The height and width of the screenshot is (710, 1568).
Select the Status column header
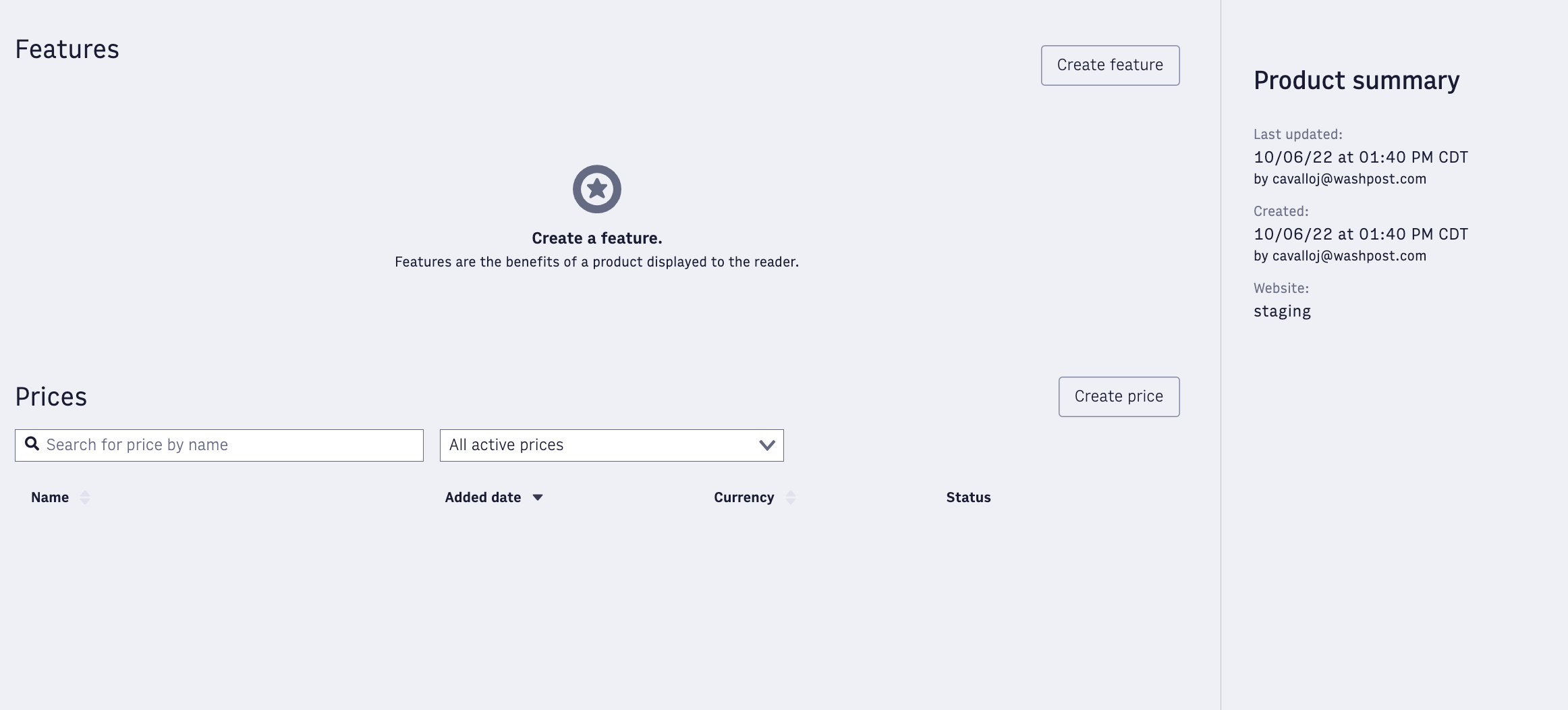coord(968,497)
